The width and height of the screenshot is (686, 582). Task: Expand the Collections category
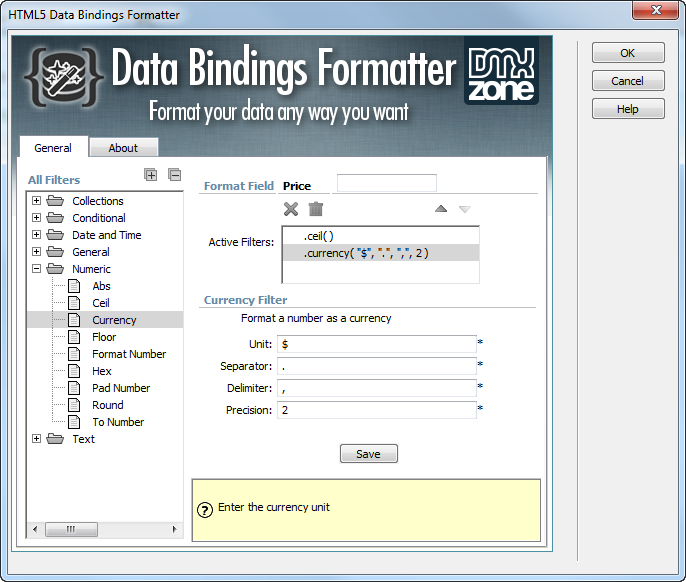(x=36, y=201)
